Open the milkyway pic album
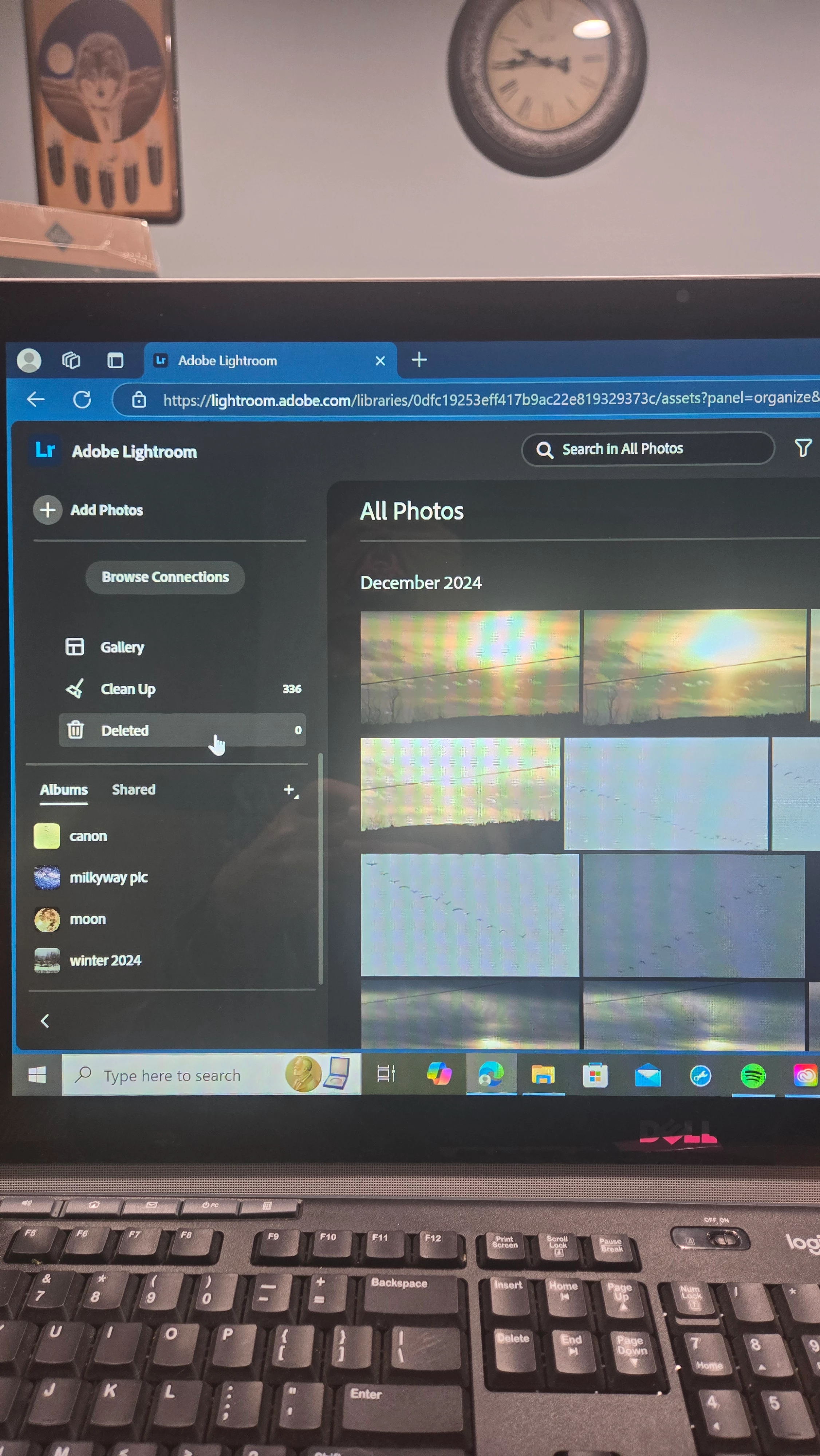Screen dimensions: 820x1456 click(108, 877)
